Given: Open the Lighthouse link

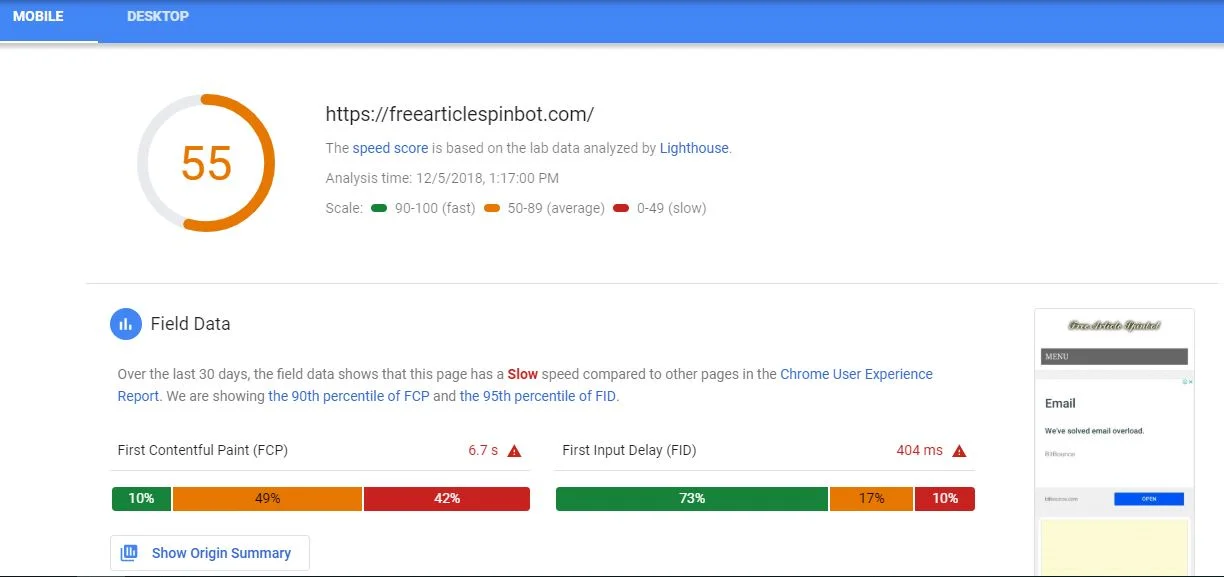Looking at the screenshot, I should coord(693,147).
